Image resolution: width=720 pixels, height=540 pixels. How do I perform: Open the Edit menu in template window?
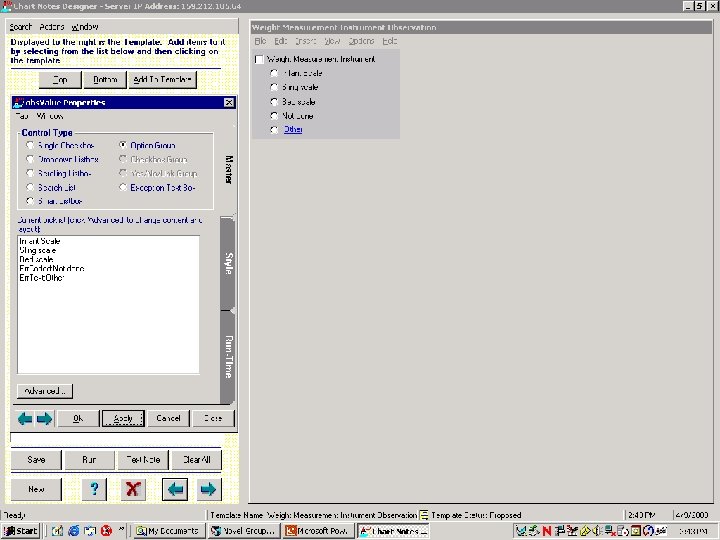(281, 41)
